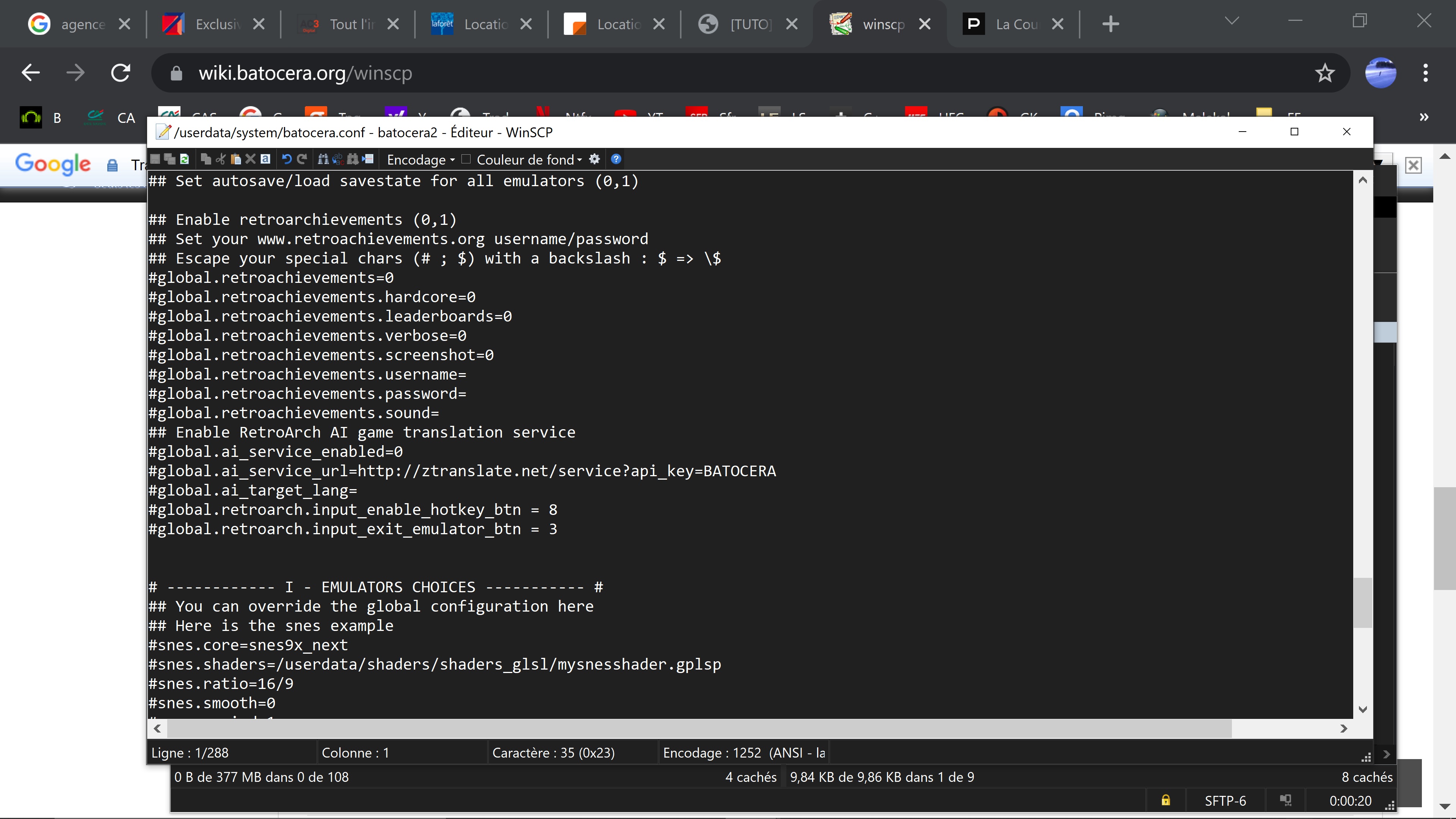Viewport: 1456px width, 819px height.
Task: Open the Couleur de fond dropdown arrow
Action: click(579, 160)
